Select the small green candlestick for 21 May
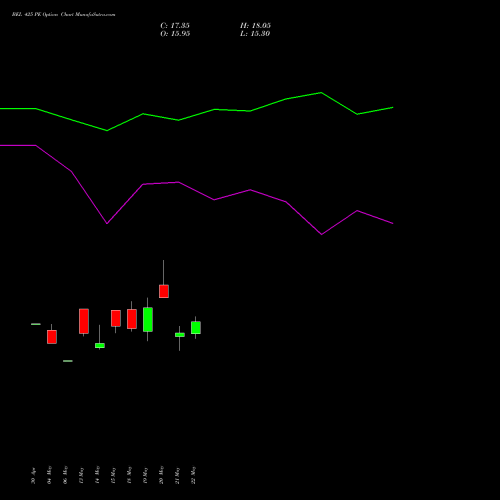 pos(180,335)
